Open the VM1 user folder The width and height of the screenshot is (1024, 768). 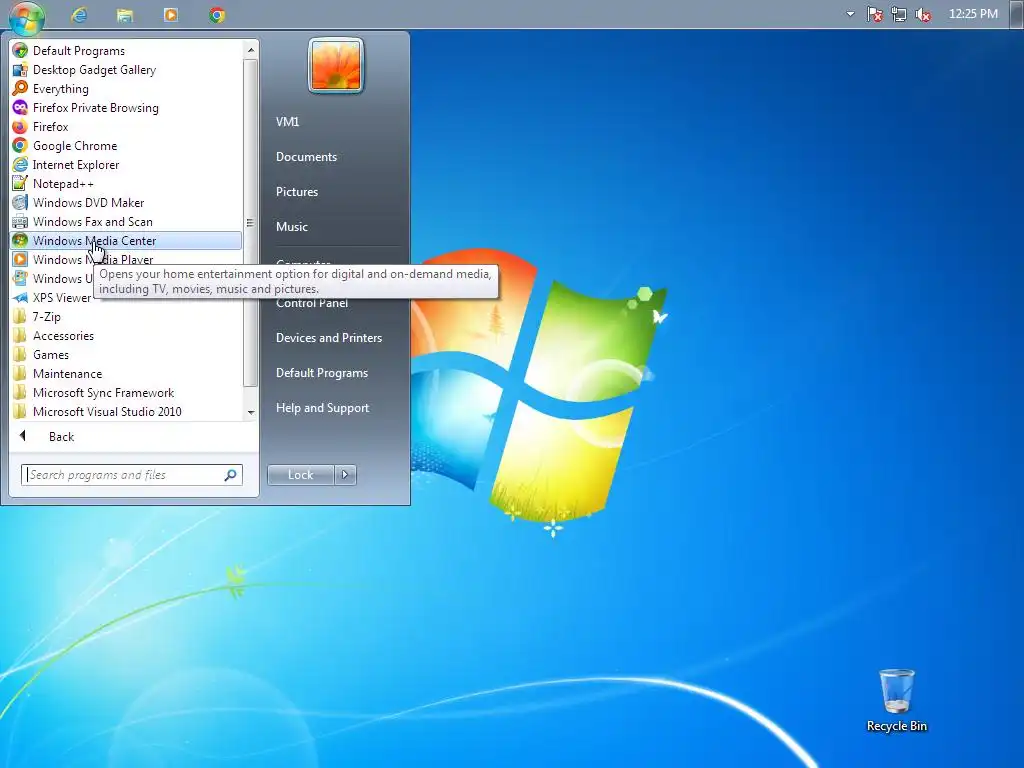point(287,121)
